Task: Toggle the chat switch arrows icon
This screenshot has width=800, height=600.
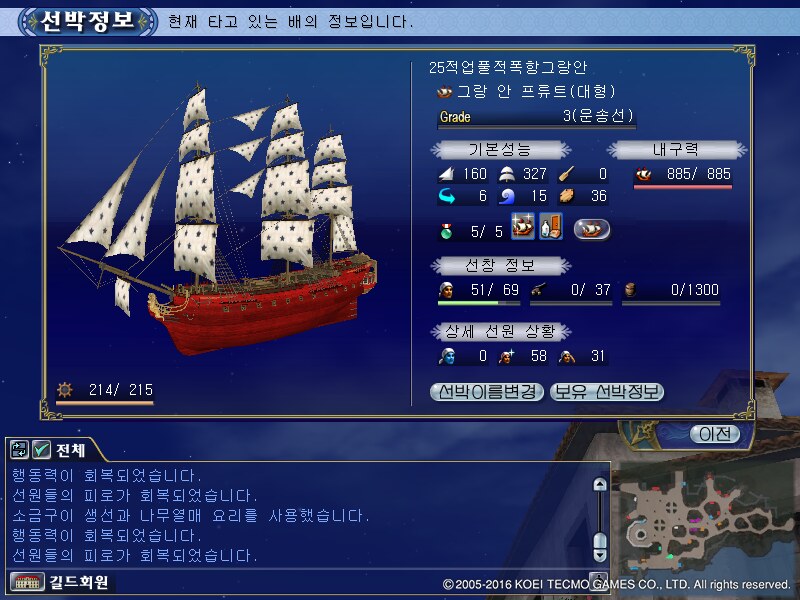Action: click(19, 449)
